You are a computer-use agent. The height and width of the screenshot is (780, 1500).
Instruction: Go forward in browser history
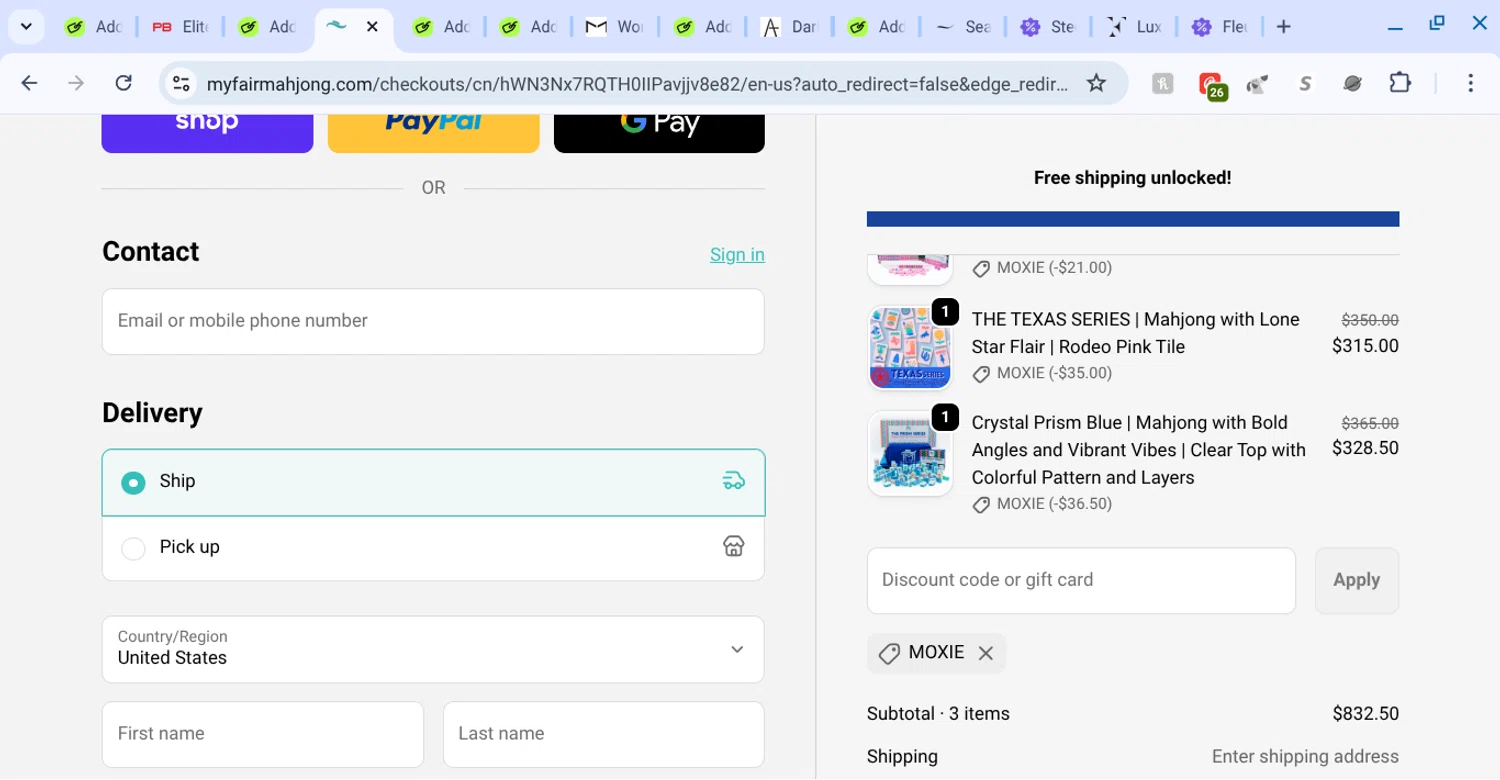(76, 83)
